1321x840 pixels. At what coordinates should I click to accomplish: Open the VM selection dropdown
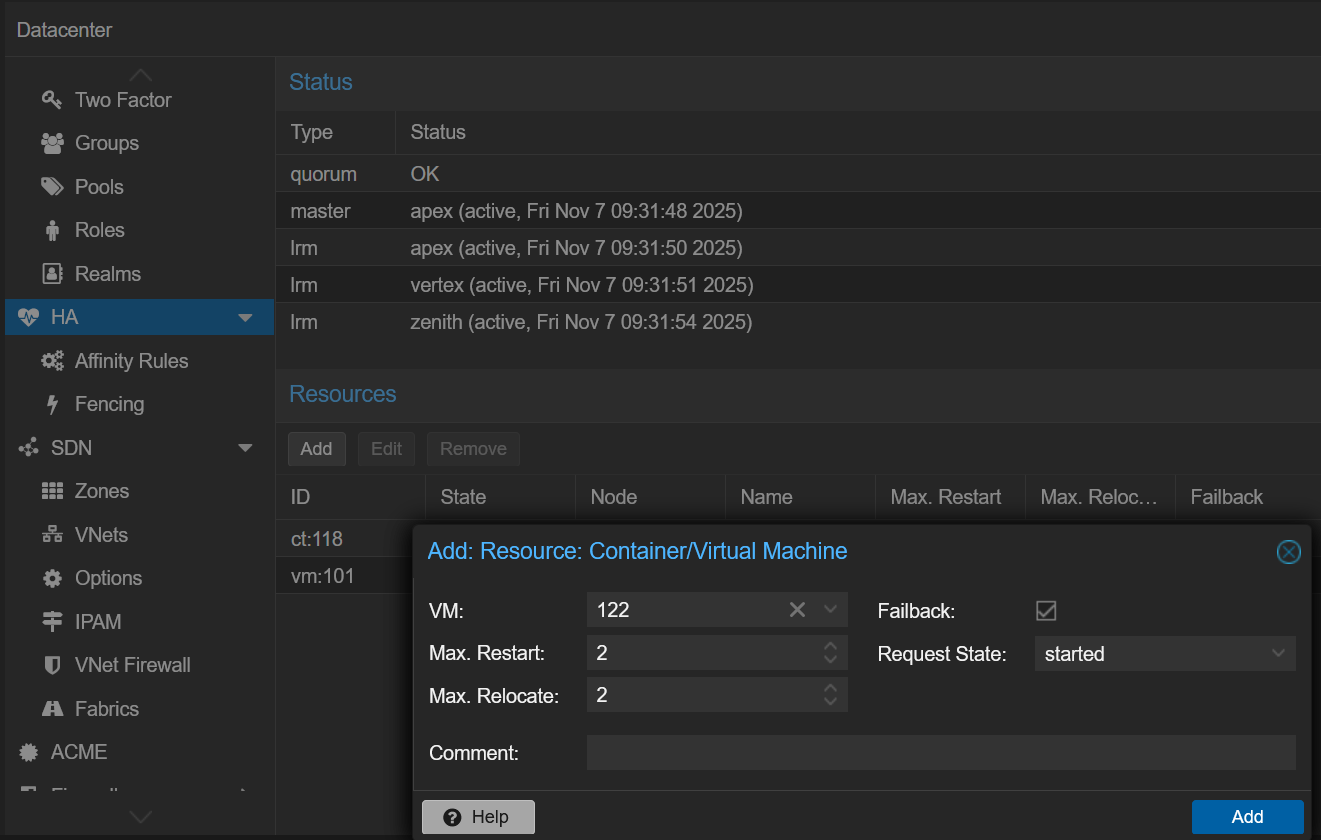[x=830, y=610]
